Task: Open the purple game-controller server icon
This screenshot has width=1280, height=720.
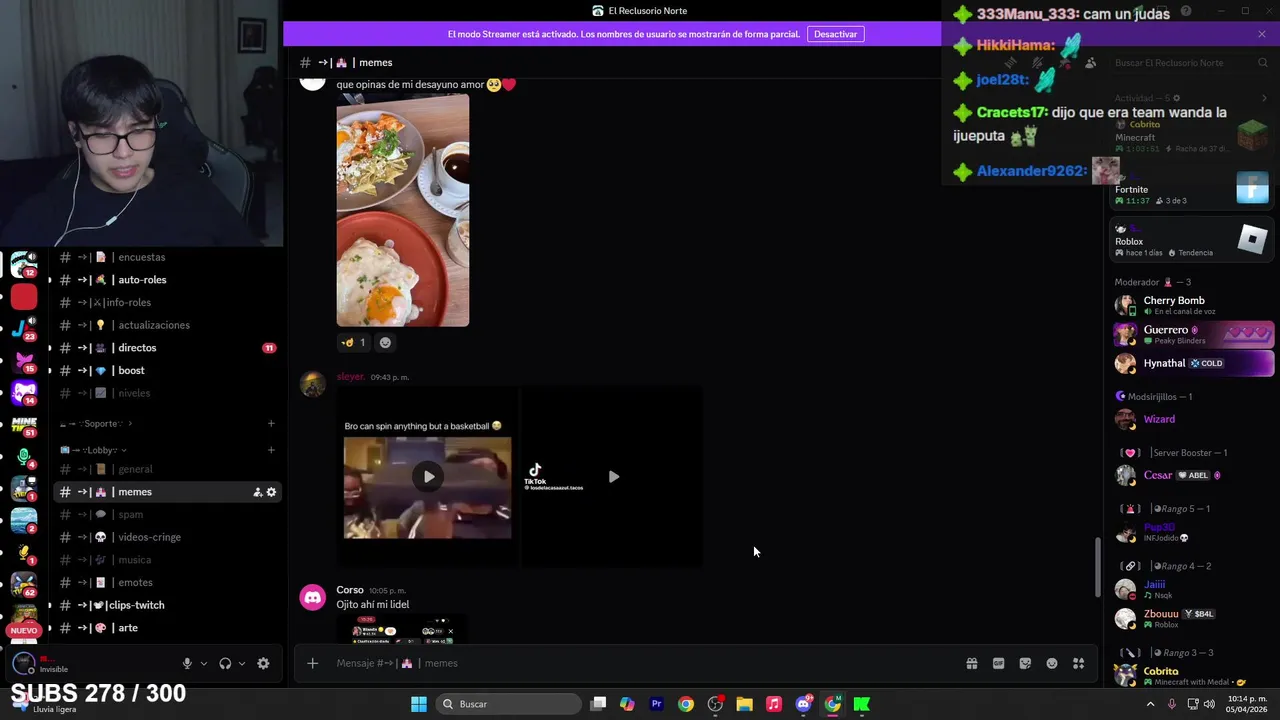Action: (x=24, y=392)
